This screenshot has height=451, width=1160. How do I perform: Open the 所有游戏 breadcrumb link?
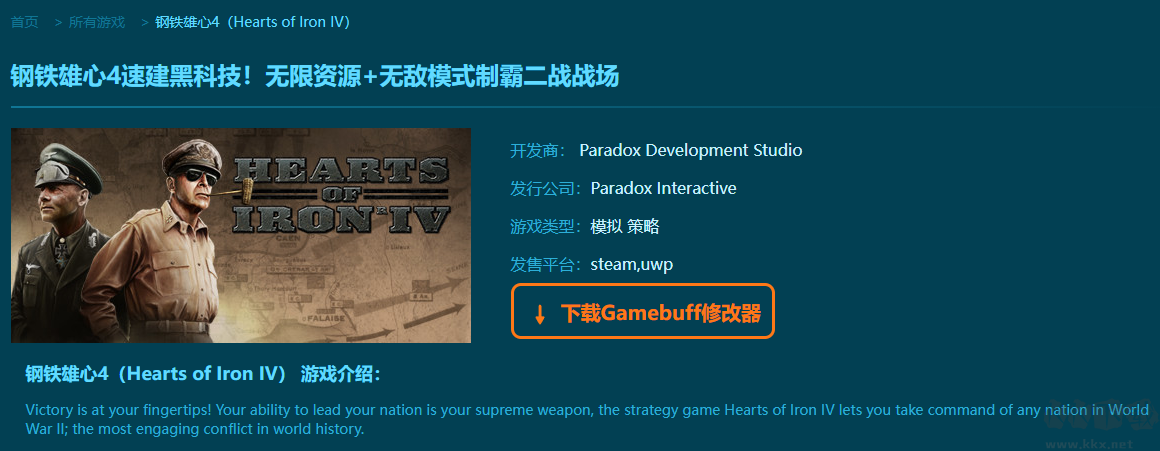pos(97,22)
